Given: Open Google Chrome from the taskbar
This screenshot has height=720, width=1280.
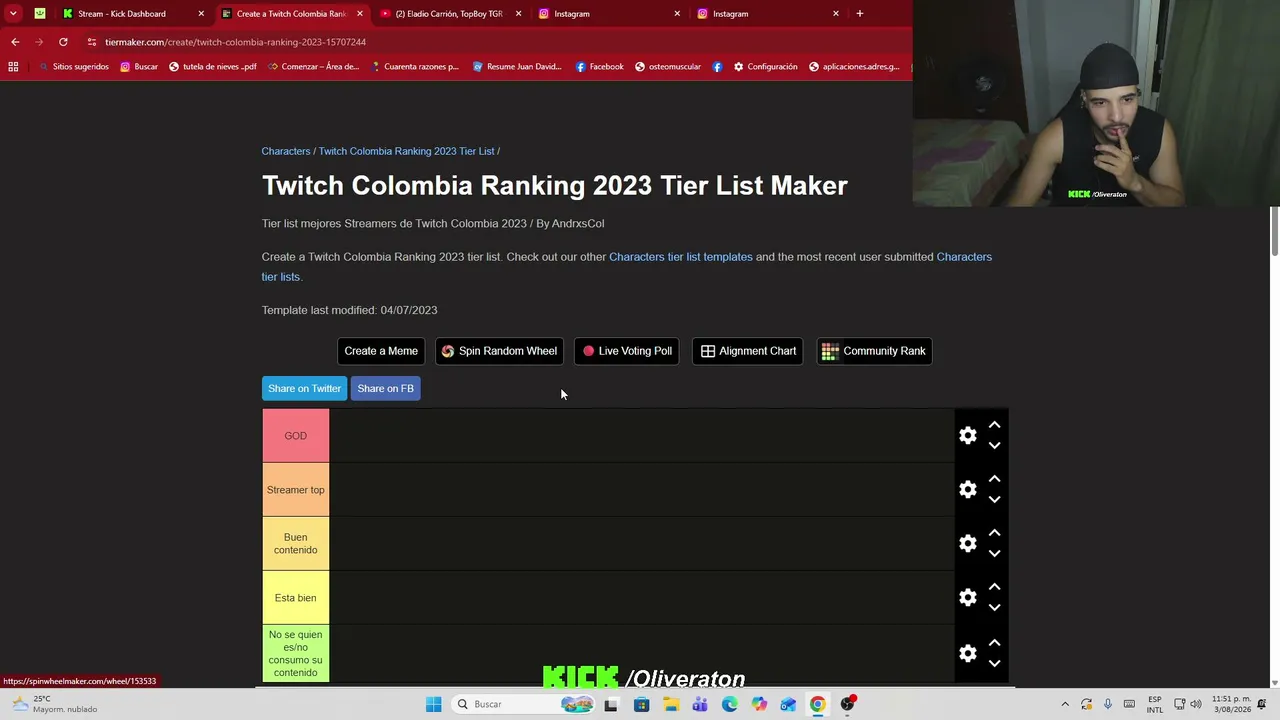Looking at the screenshot, I should point(818,704).
